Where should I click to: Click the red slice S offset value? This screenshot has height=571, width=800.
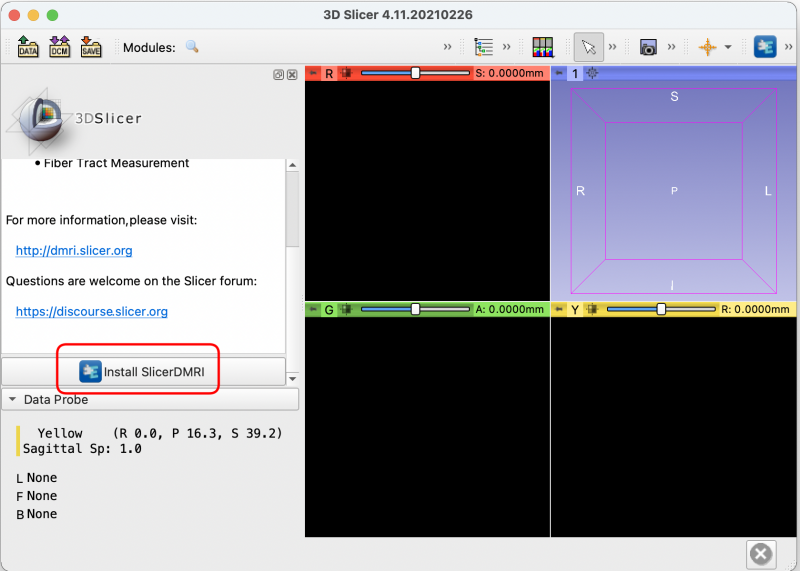point(509,73)
